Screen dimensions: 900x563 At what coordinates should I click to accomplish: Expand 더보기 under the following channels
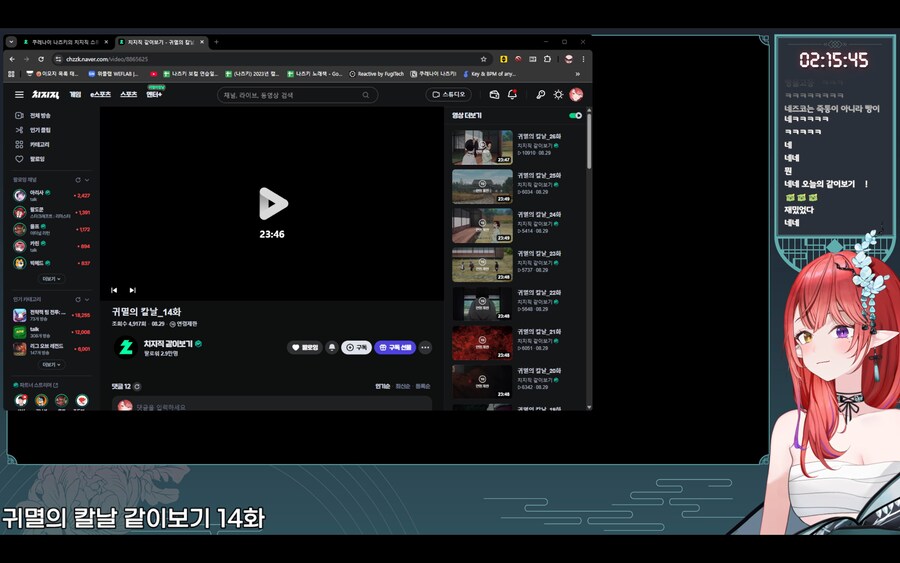click(51, 279)
